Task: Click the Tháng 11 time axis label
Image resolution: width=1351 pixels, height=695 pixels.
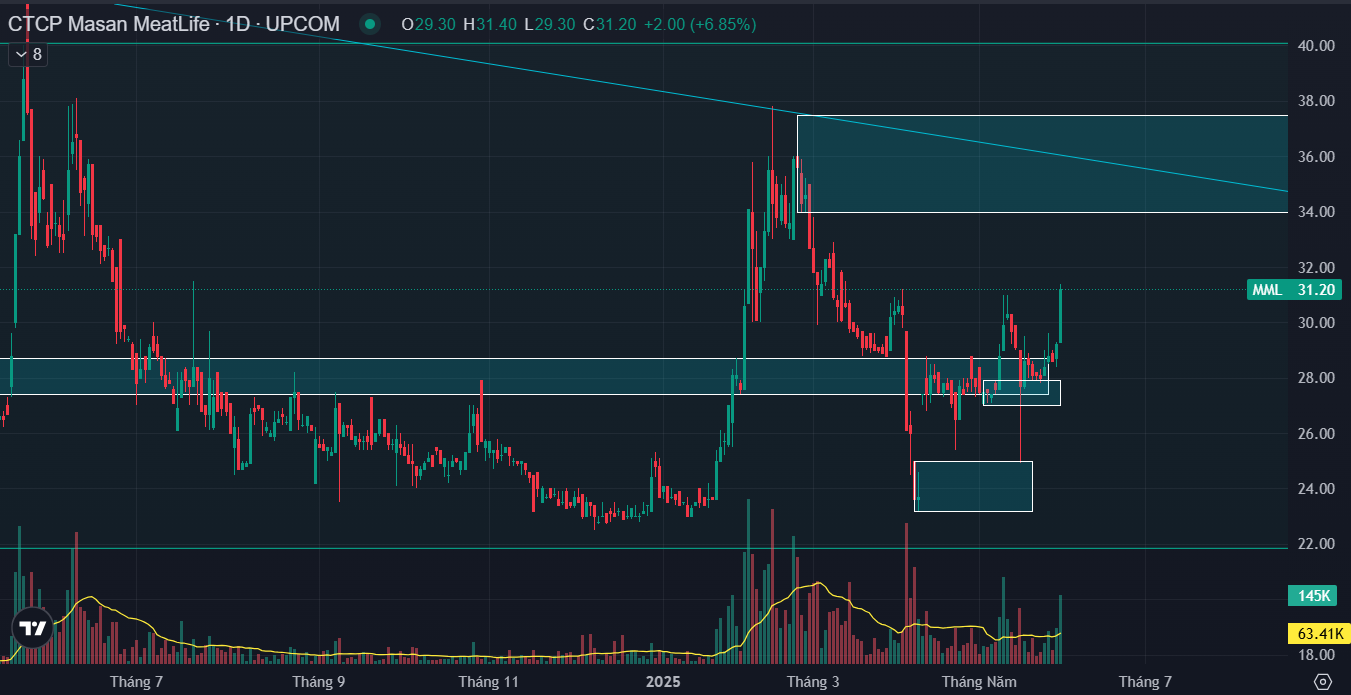Action: tap(489, 683)
